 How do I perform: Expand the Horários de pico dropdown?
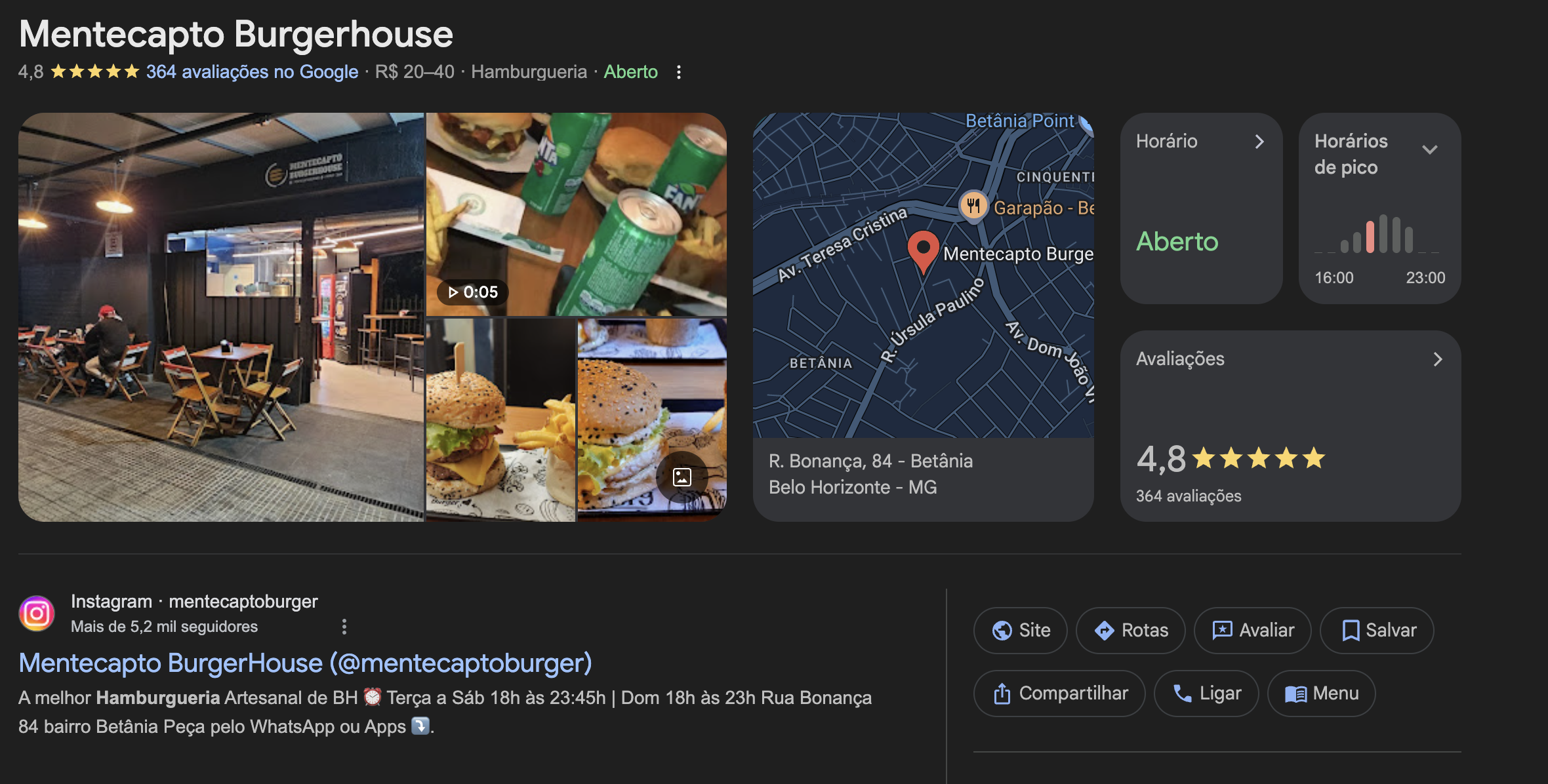coord(1430,149)
